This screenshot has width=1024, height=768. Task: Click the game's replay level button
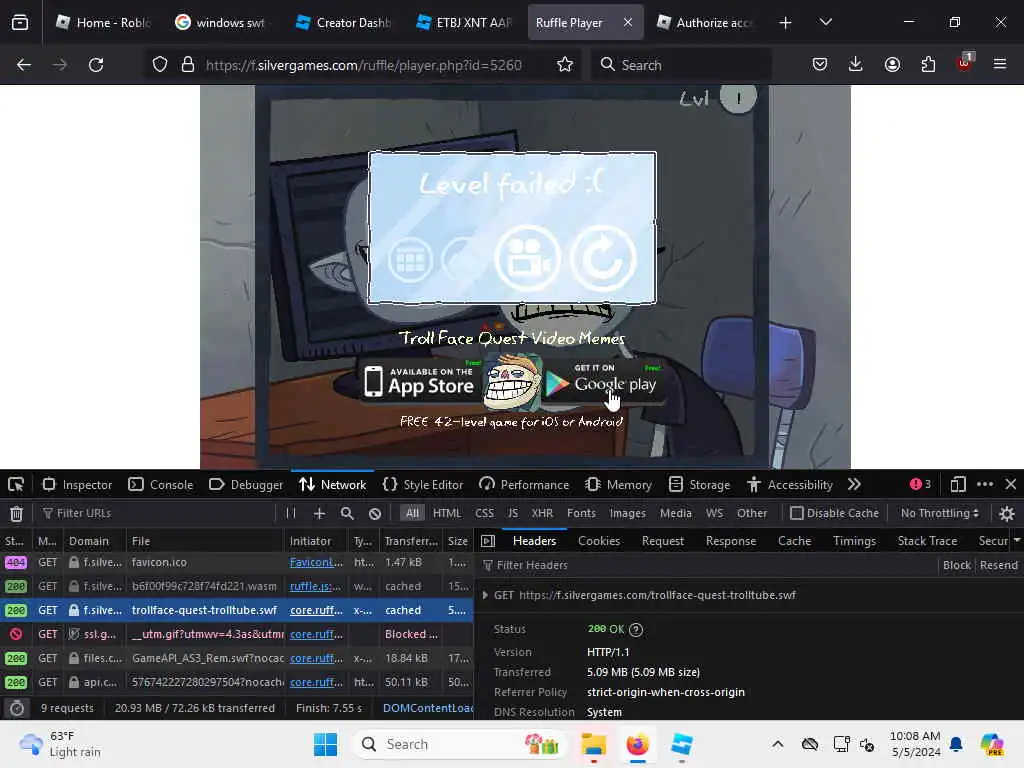point(603,259)
